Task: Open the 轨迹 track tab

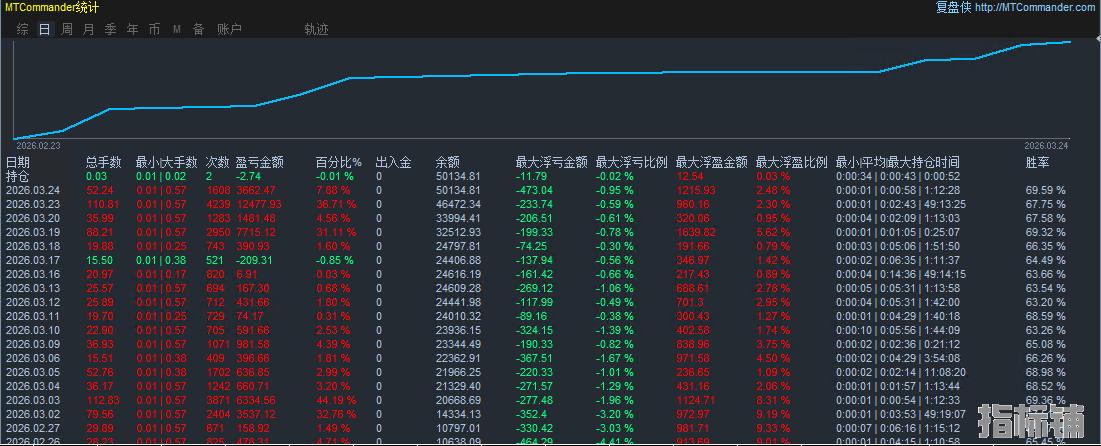Action: click(x=316, y=29)
